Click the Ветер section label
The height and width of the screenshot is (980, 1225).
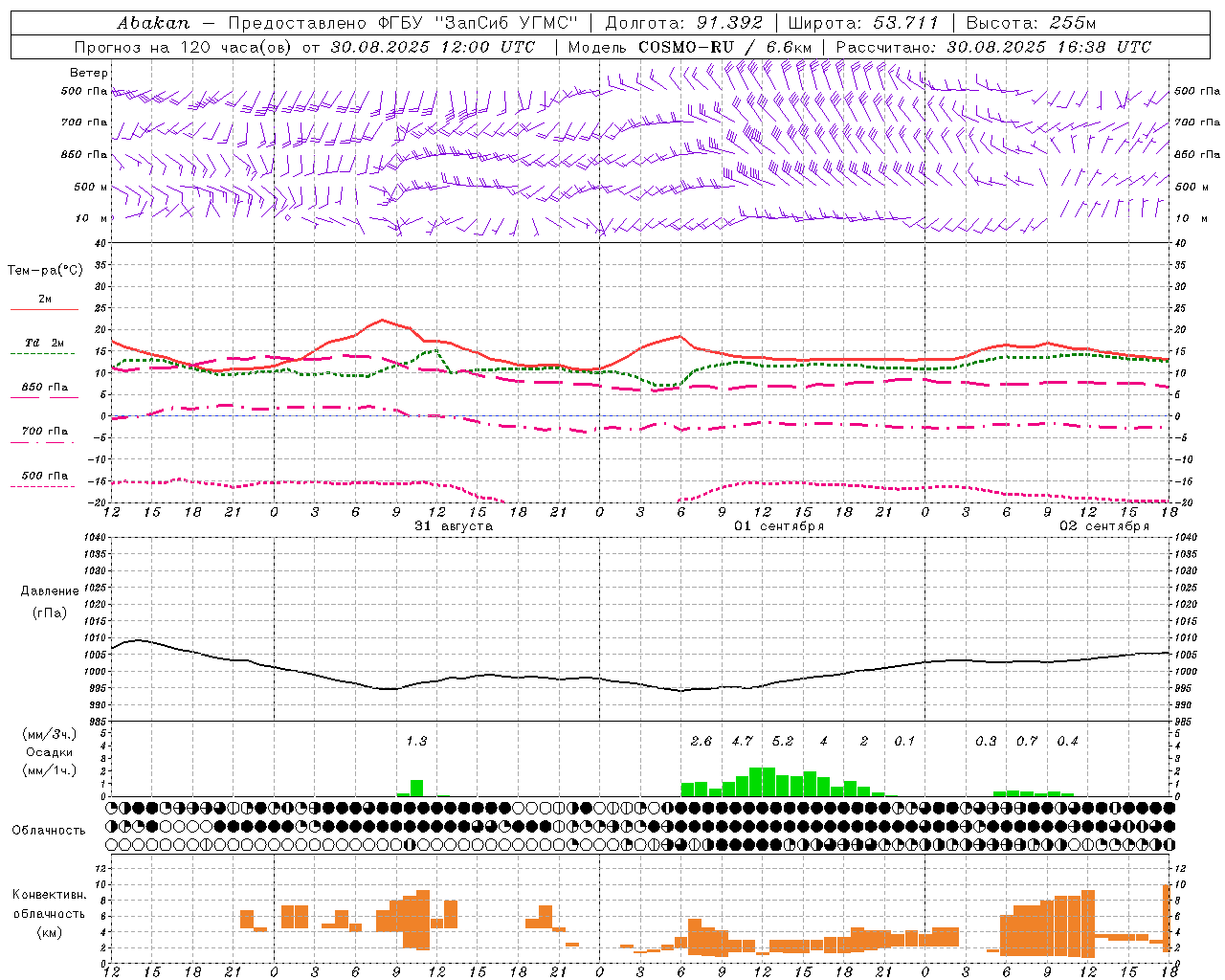(x=89, y=73)
